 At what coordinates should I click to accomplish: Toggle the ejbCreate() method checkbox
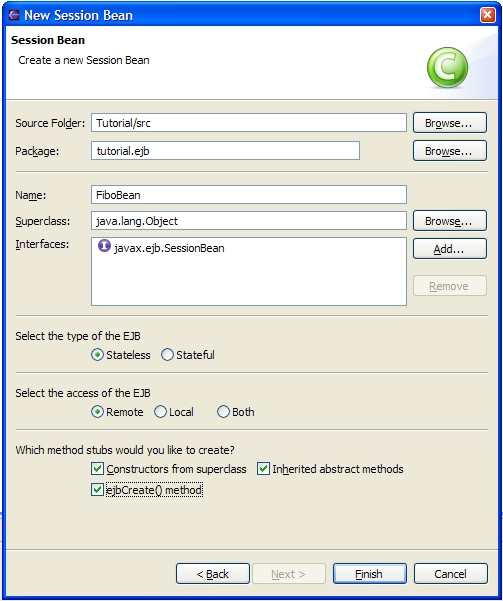pos(97,489)
